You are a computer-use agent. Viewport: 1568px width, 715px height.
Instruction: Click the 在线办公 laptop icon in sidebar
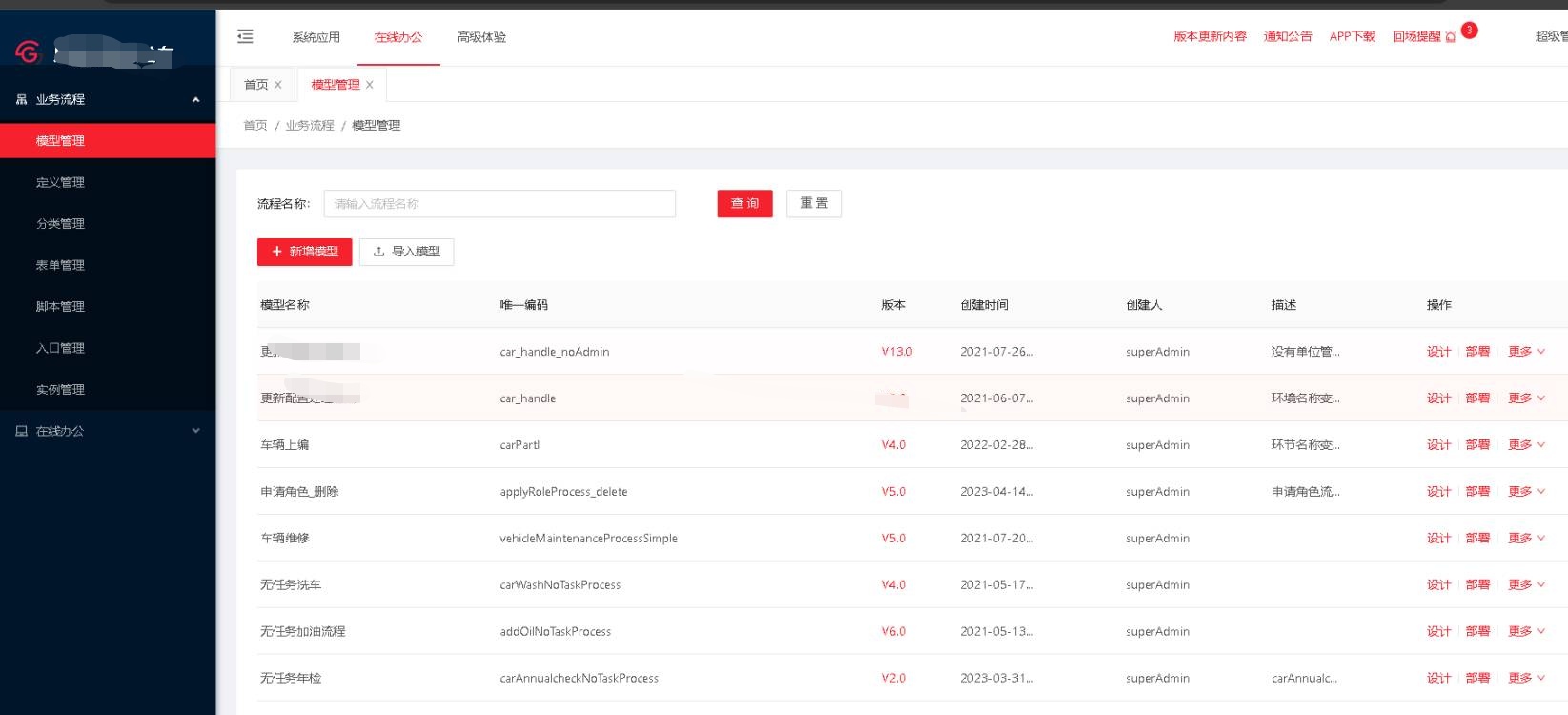[22, 431]
